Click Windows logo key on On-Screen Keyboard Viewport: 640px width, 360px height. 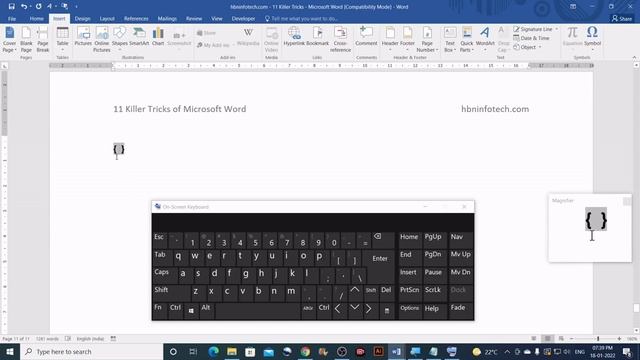[x=191, y=311]
